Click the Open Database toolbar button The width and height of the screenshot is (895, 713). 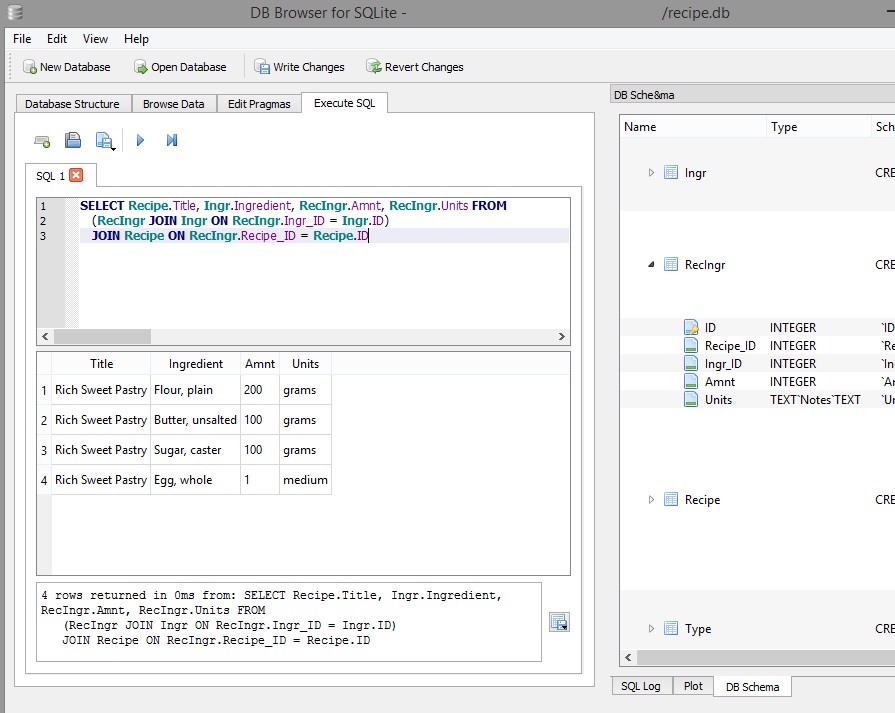coord(180,67)
